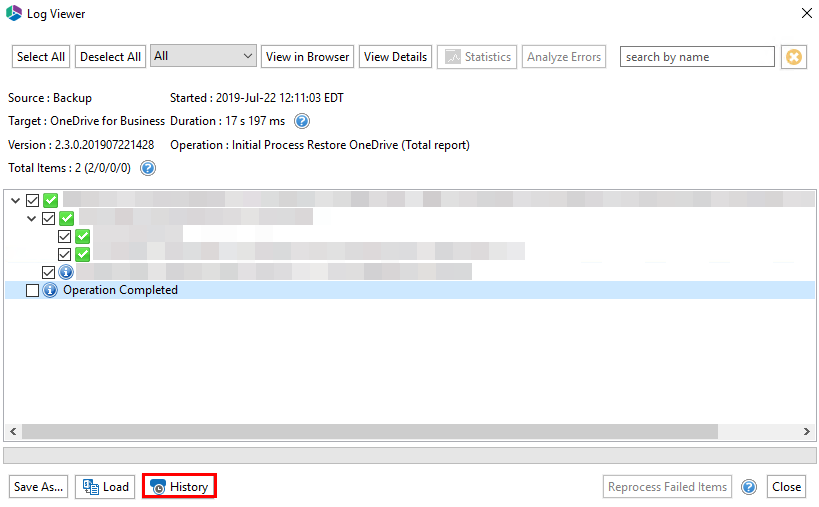Click the Select All button
Viewport: 819px width, 507px height.
click(41, 56)
